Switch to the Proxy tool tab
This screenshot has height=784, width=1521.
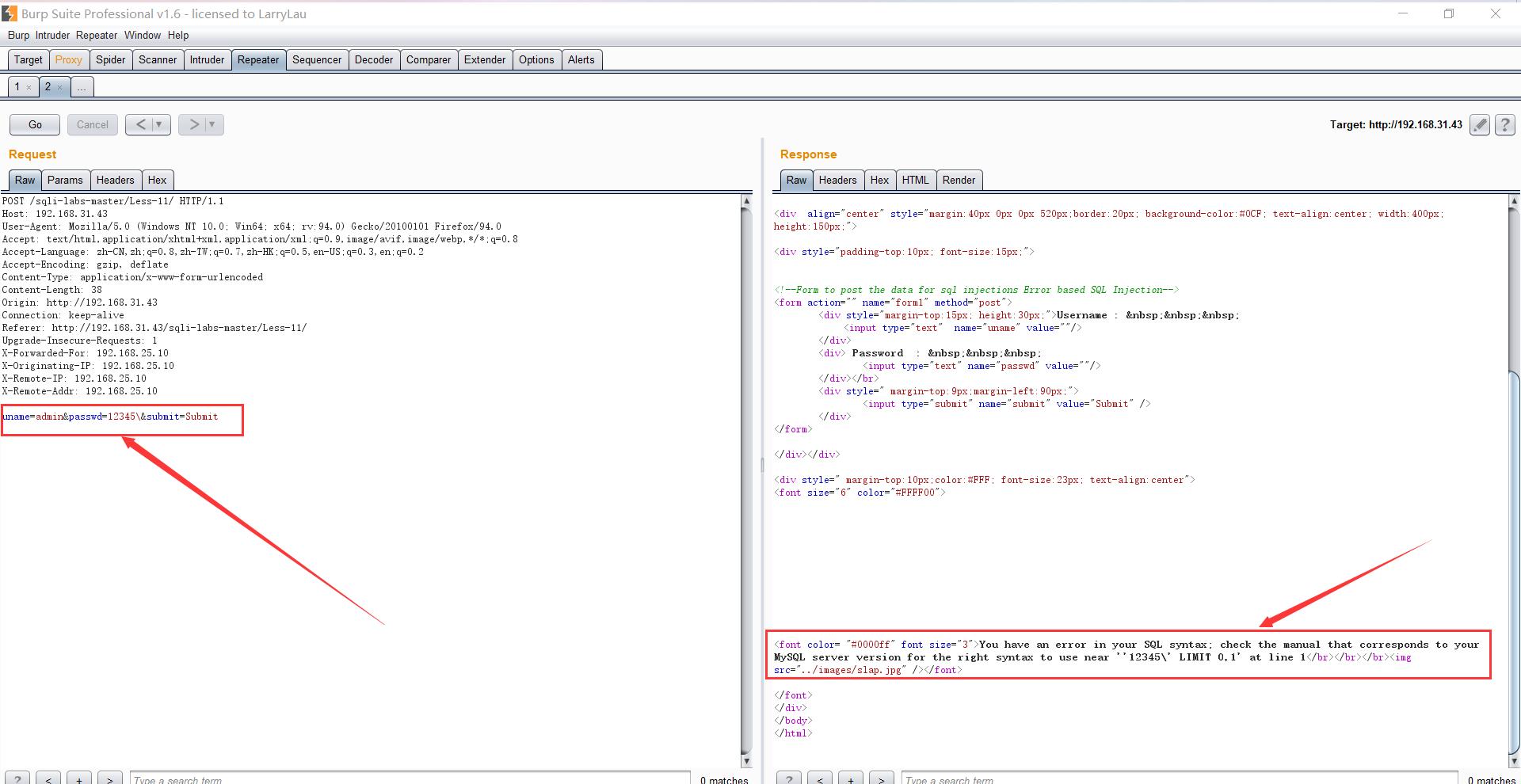click(x=68, y=59)
